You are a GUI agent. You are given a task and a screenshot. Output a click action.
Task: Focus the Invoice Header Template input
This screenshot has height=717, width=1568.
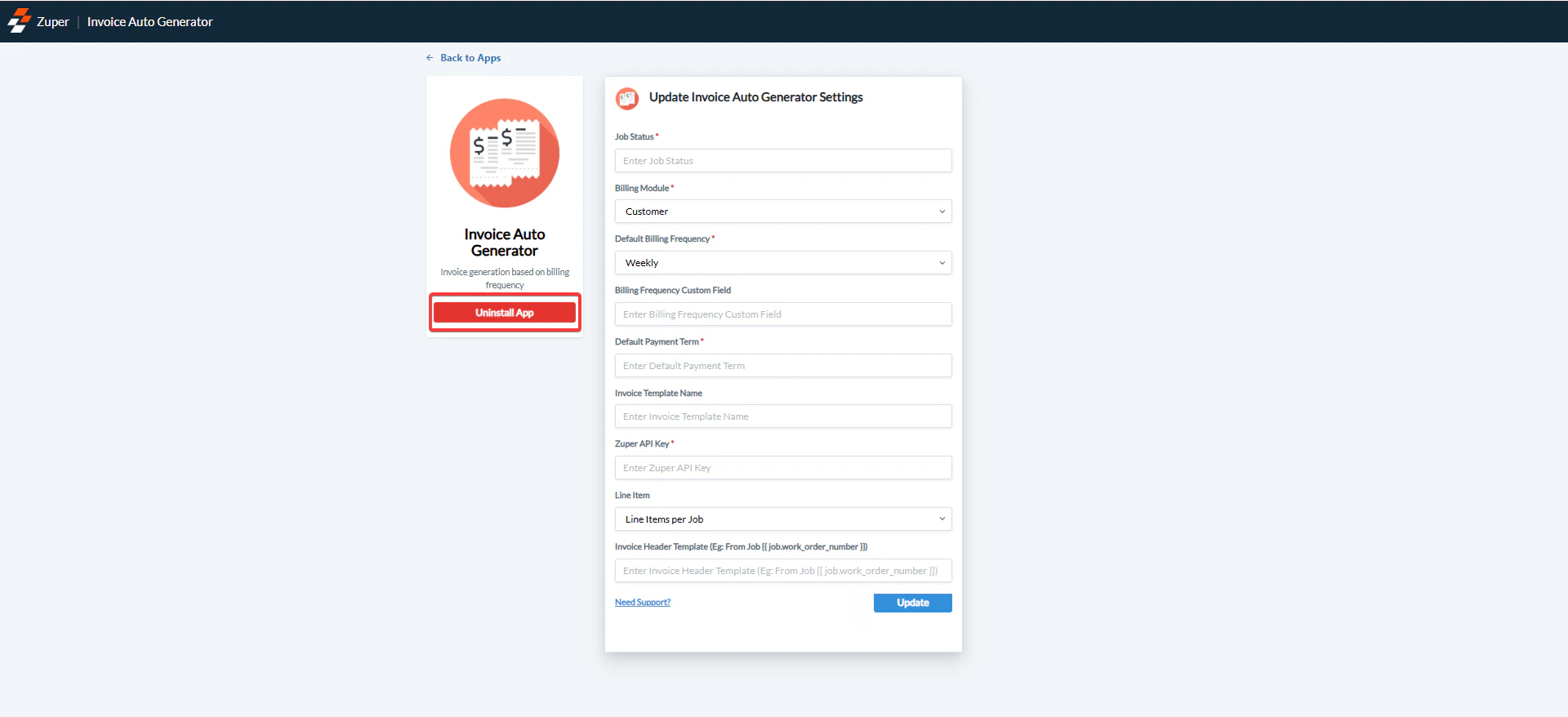pyautogui.click(x=783, y=571)
